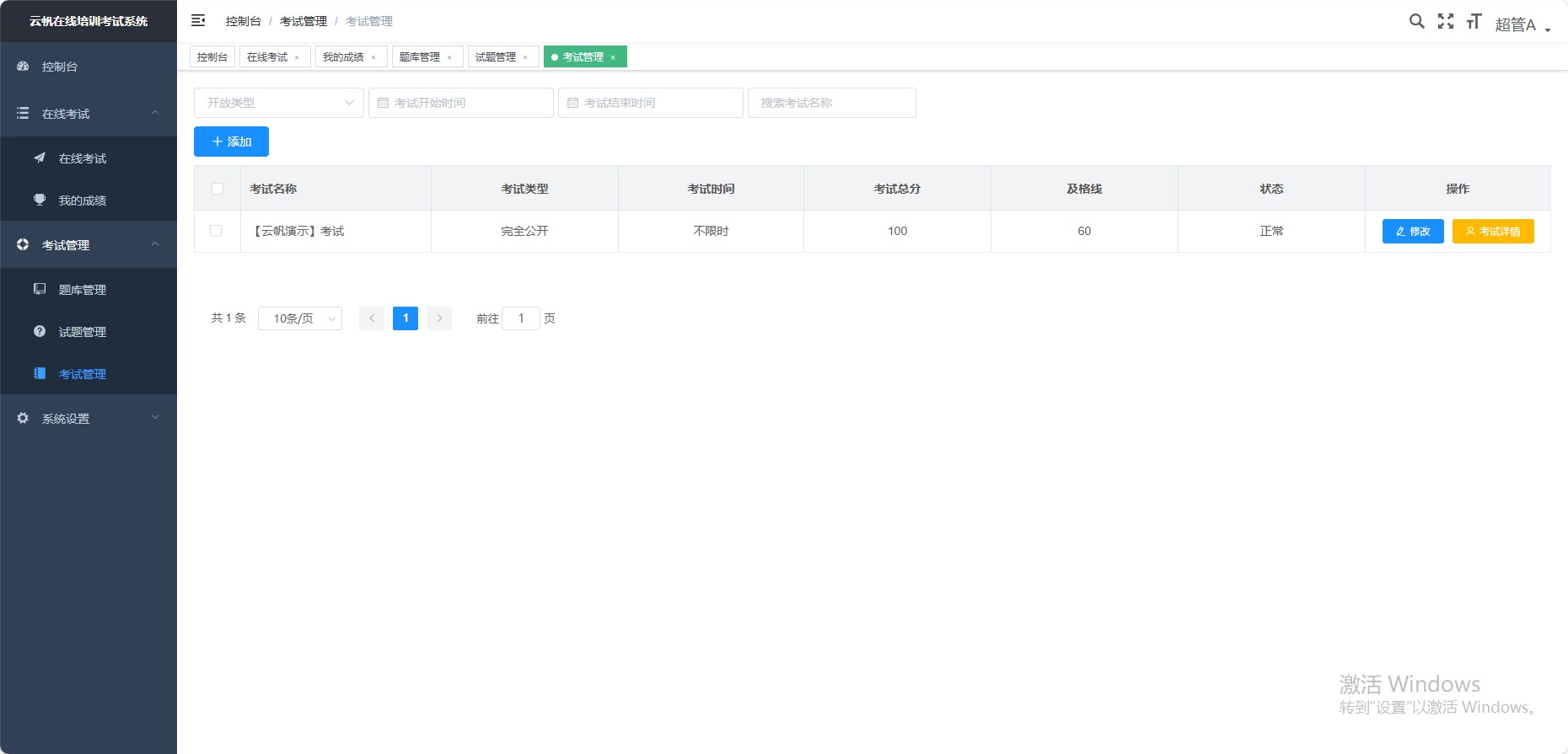Pick a date in 考试开始时间 field
This screenshot has height=754, width=1568.
tap(461, 103)
